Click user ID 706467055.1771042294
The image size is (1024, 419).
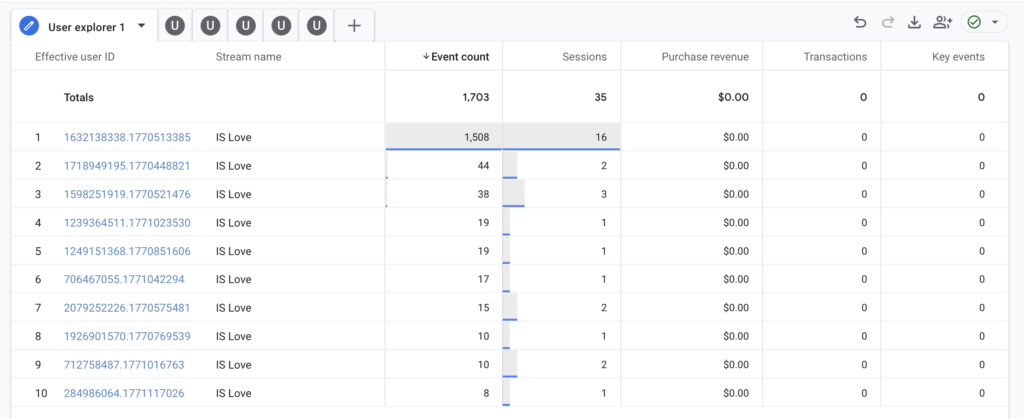(124, 279)
